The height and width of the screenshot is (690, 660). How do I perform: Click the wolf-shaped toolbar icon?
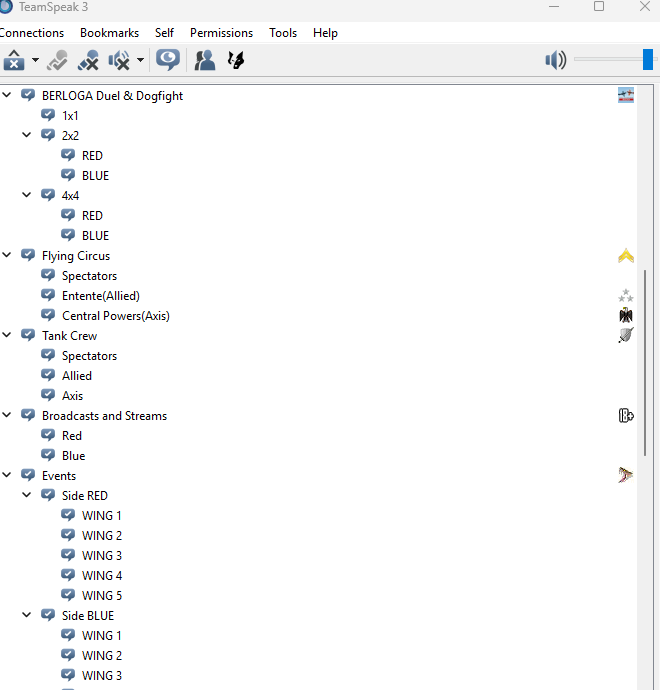236,60
